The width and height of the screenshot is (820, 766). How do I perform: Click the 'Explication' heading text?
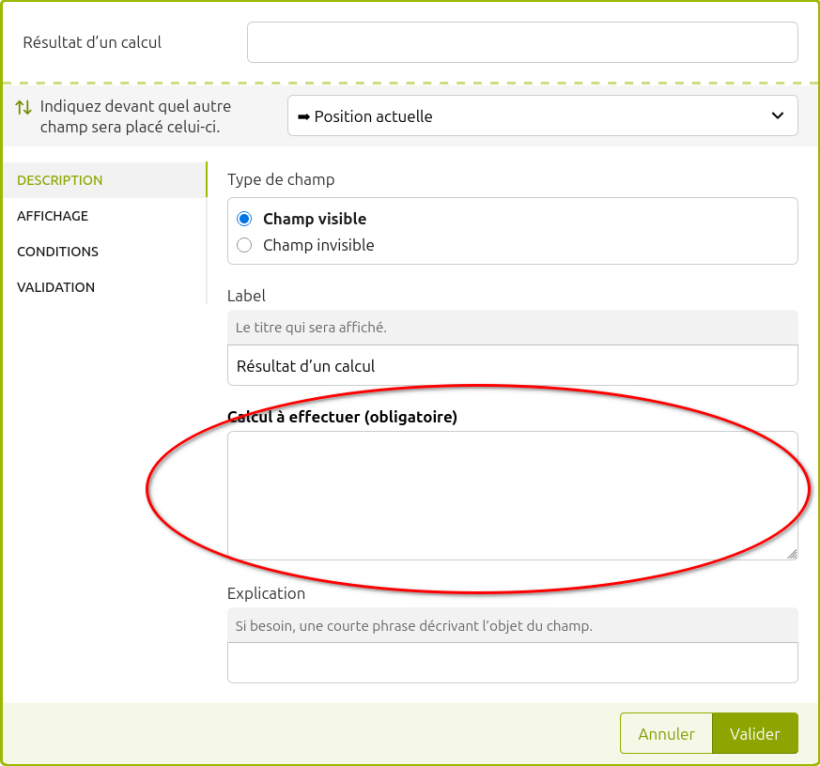(x=266, y=593)
